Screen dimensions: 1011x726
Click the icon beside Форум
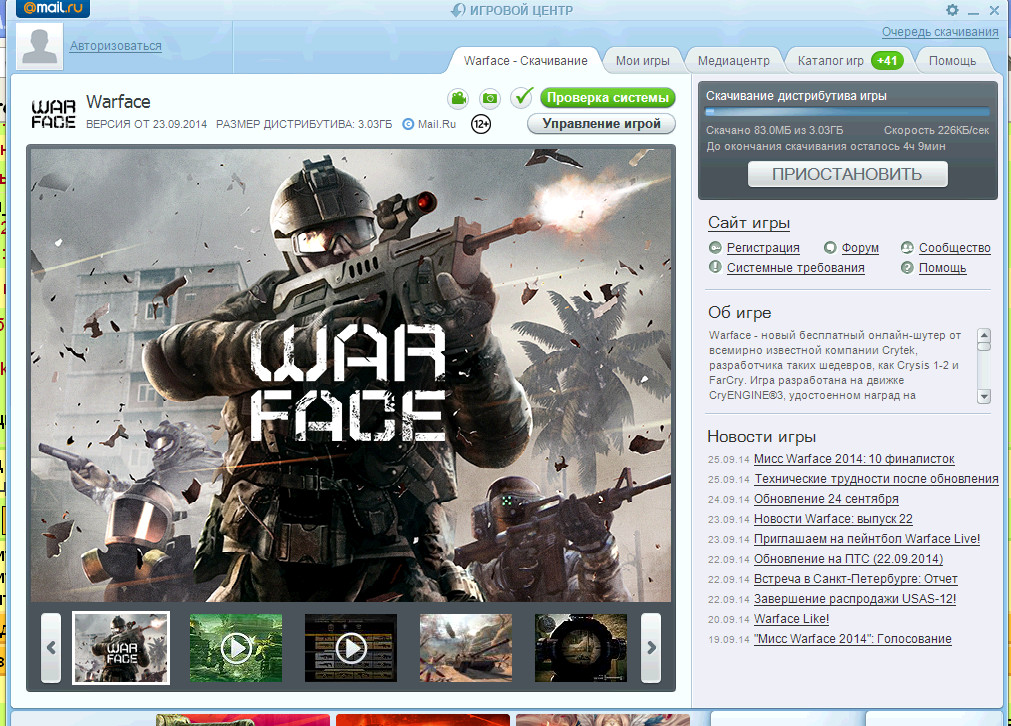(x=830, y=248)
